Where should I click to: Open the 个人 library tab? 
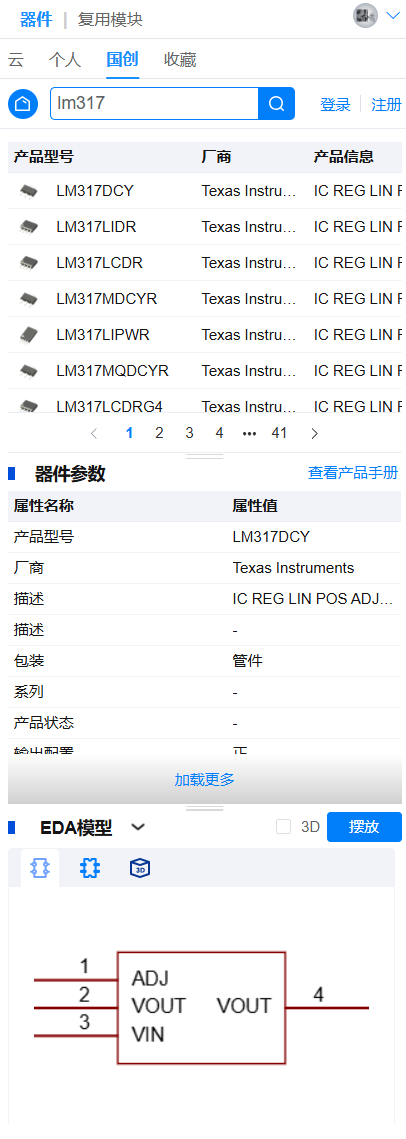65,60
